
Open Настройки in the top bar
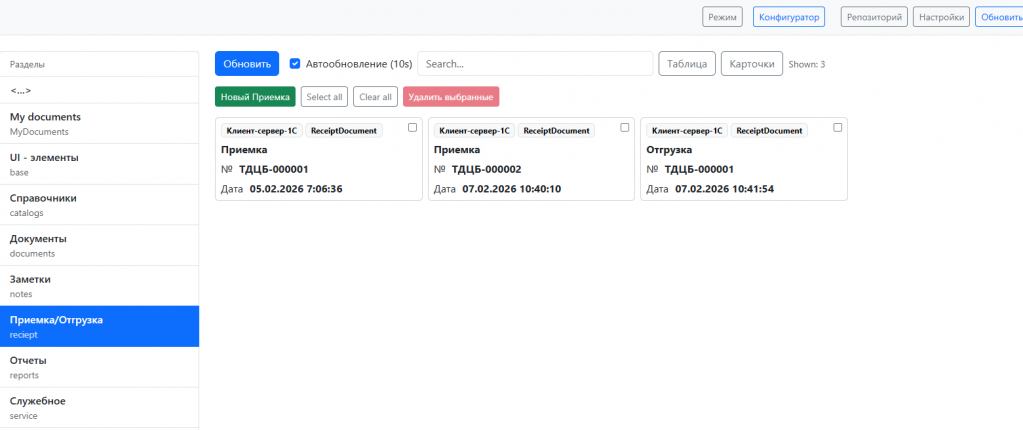(941, 17)
